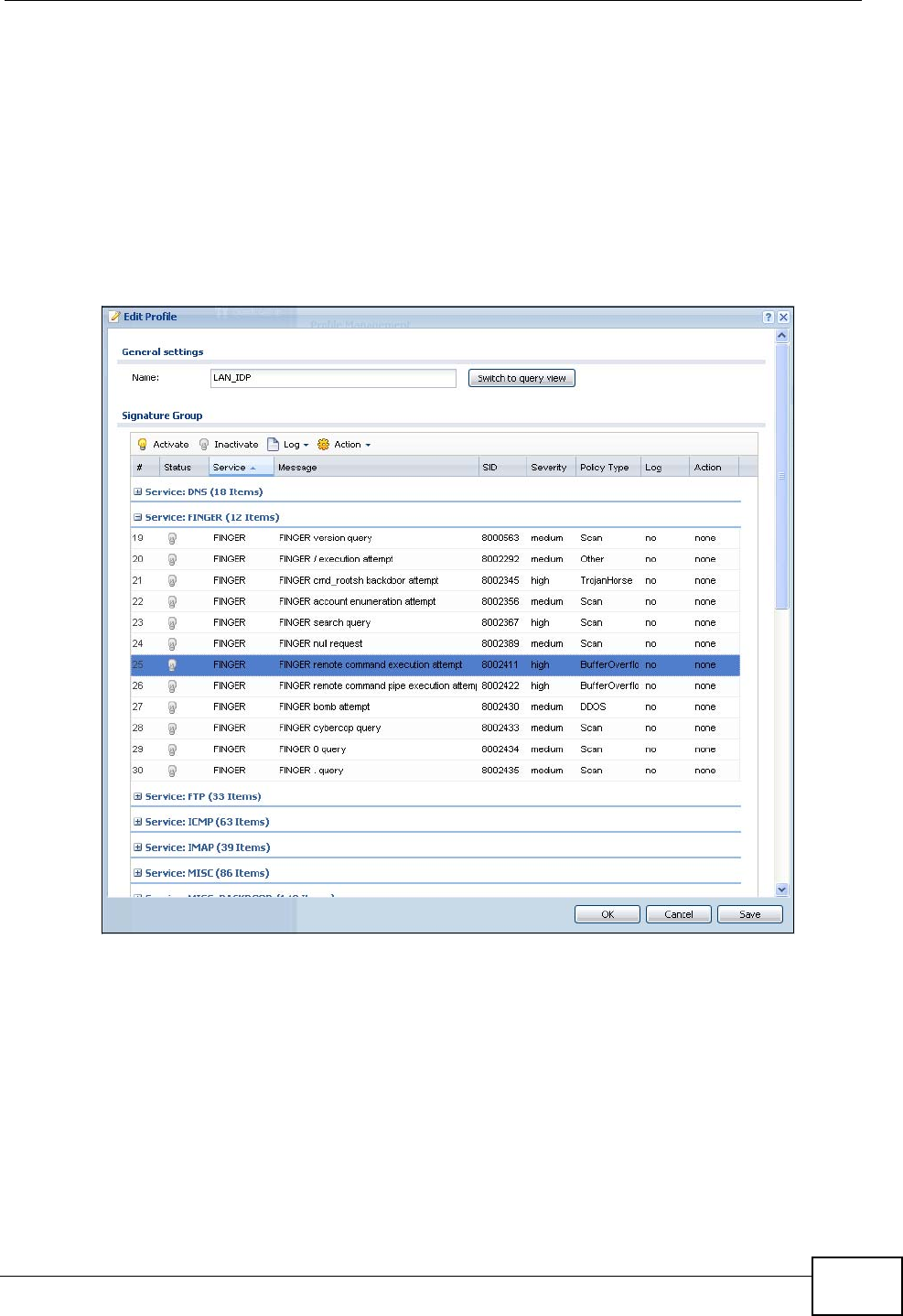The image size is (903, 1316).
Task: Click the status bulb in row 20
Action: click(x=172, y=559)
